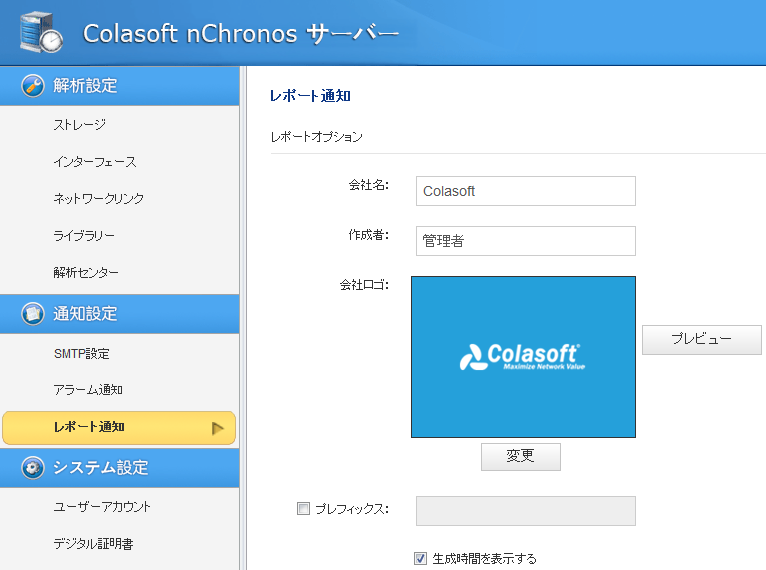Open the ストレージ settings page
Viewport: 766px width, 570px height.
80,125
